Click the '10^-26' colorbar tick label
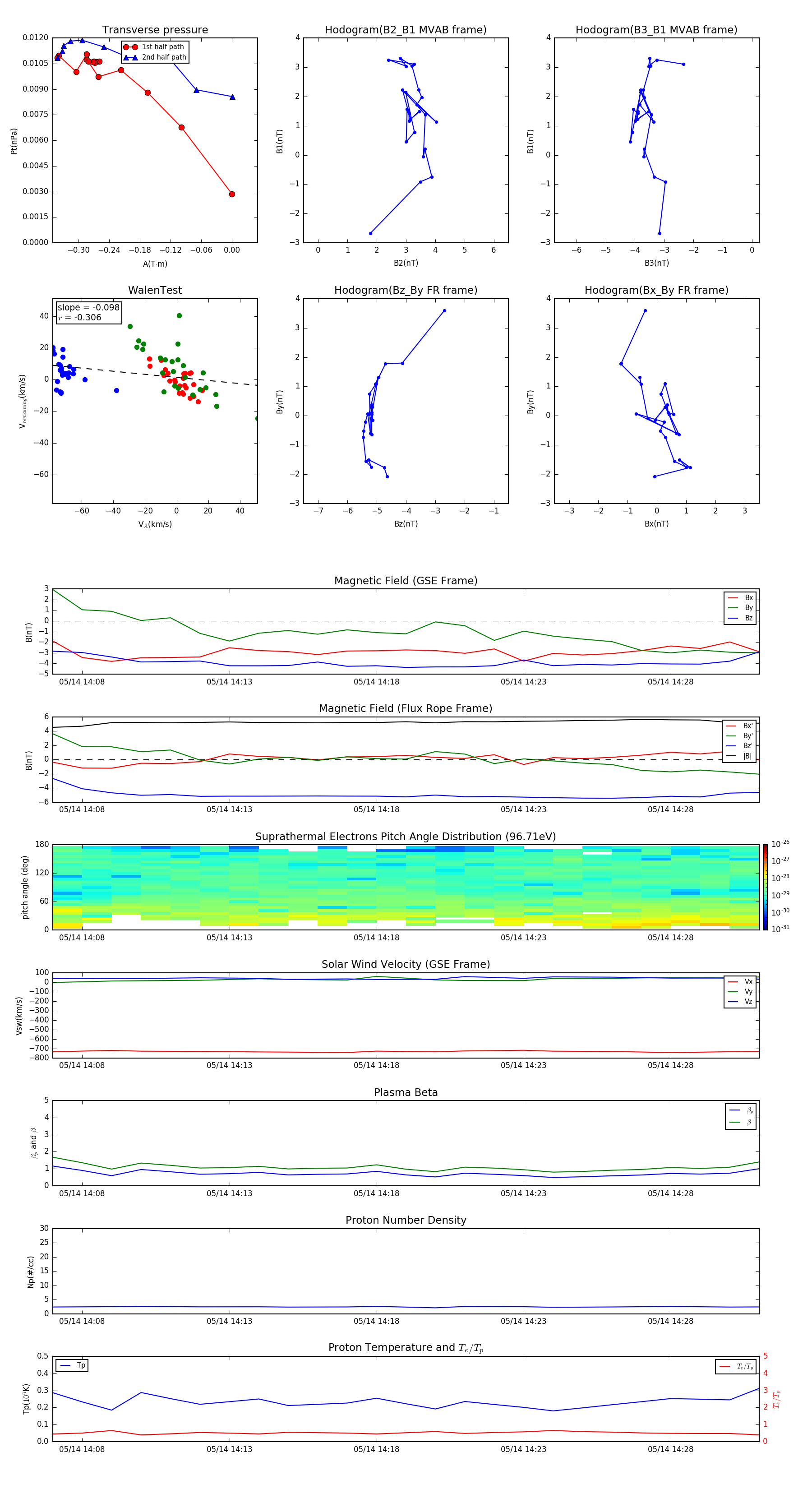This screenshot has height=1489, width=812. click(x=780, y=844)
